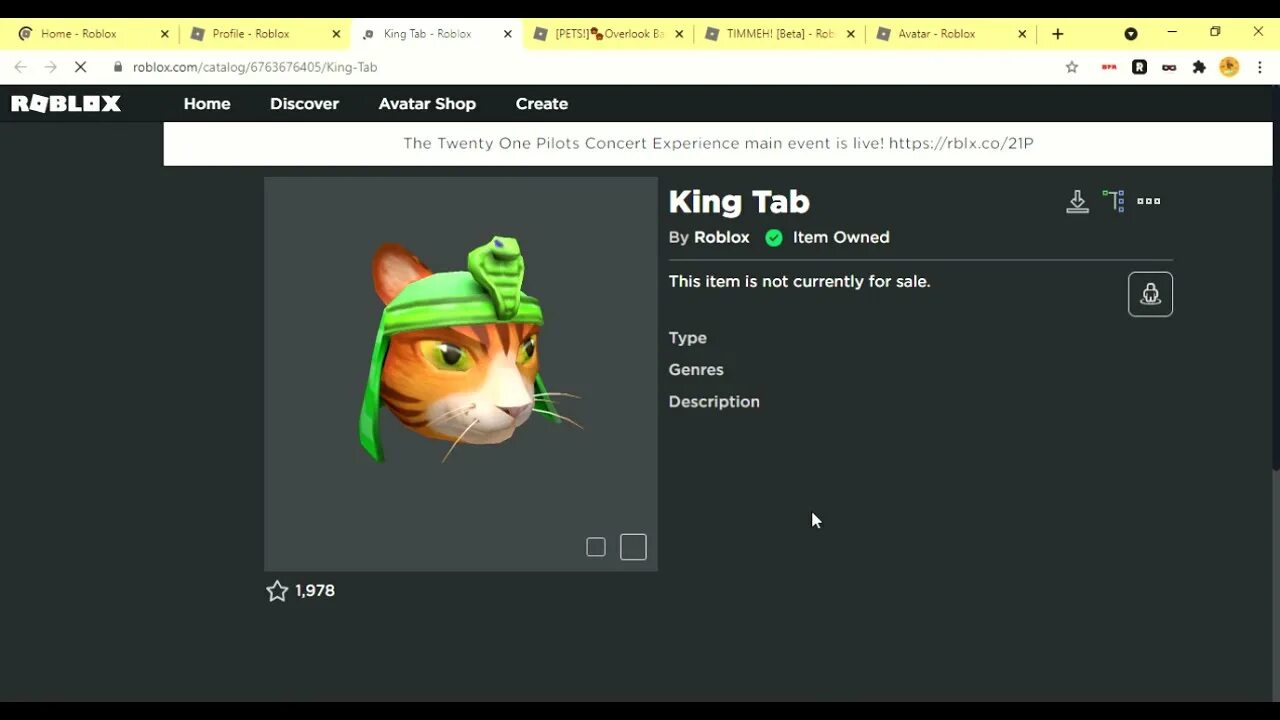Click the King Tab item title
1280x720 pixels.
(739, 201)
